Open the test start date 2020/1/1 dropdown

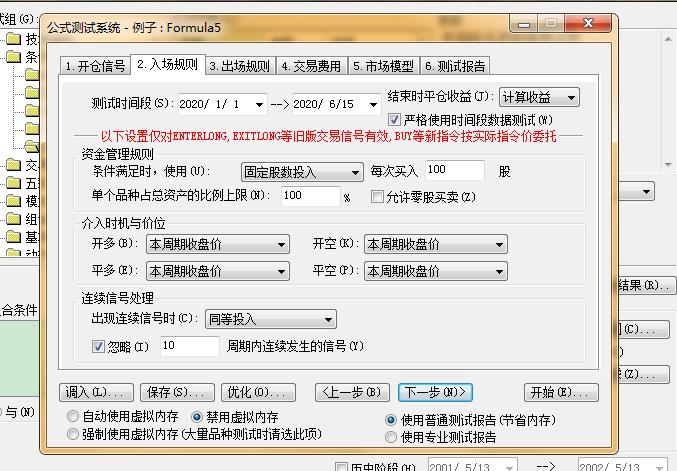(x=259, y=104)
